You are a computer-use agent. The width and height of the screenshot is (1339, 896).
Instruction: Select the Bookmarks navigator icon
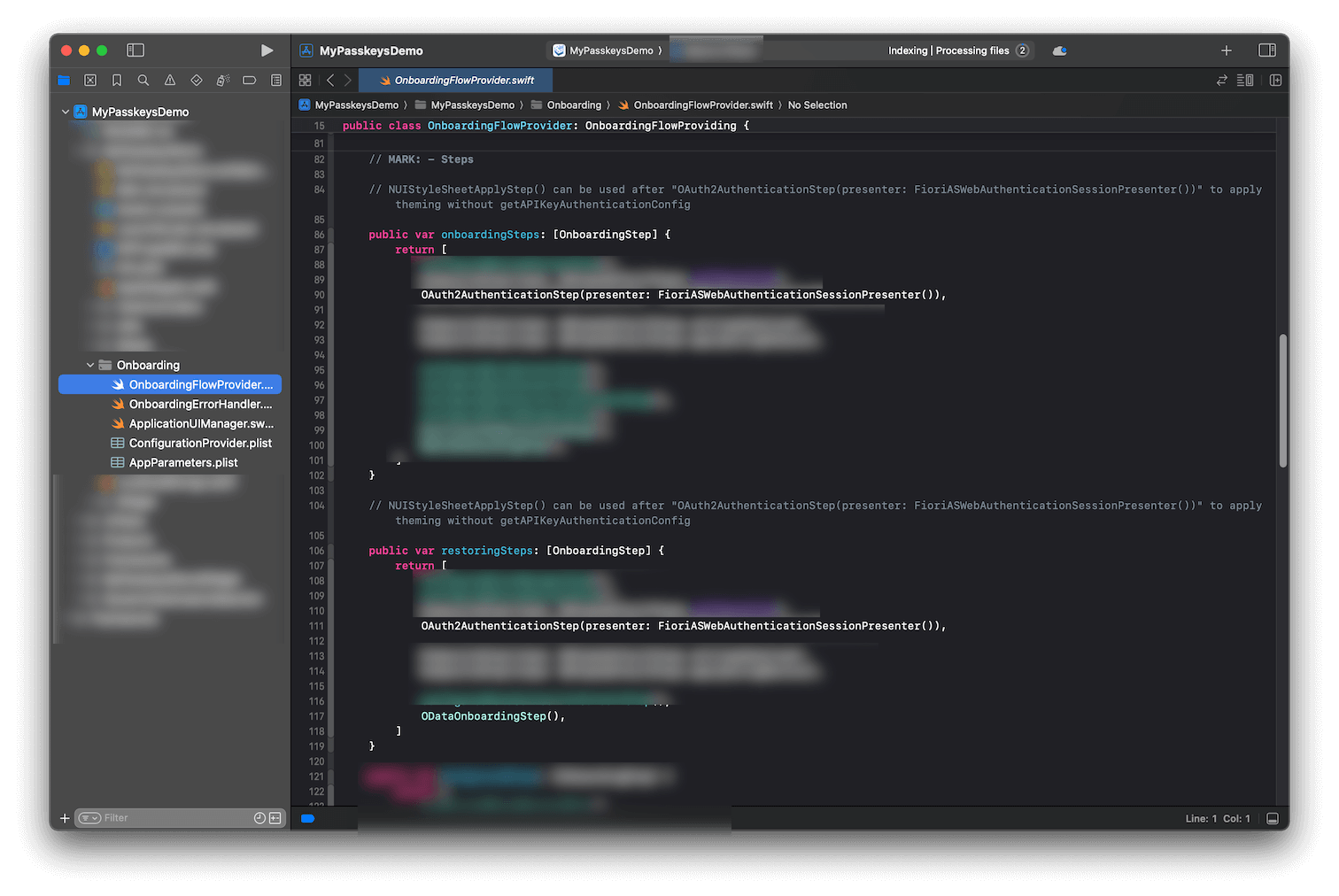click(x=116, y=80)
